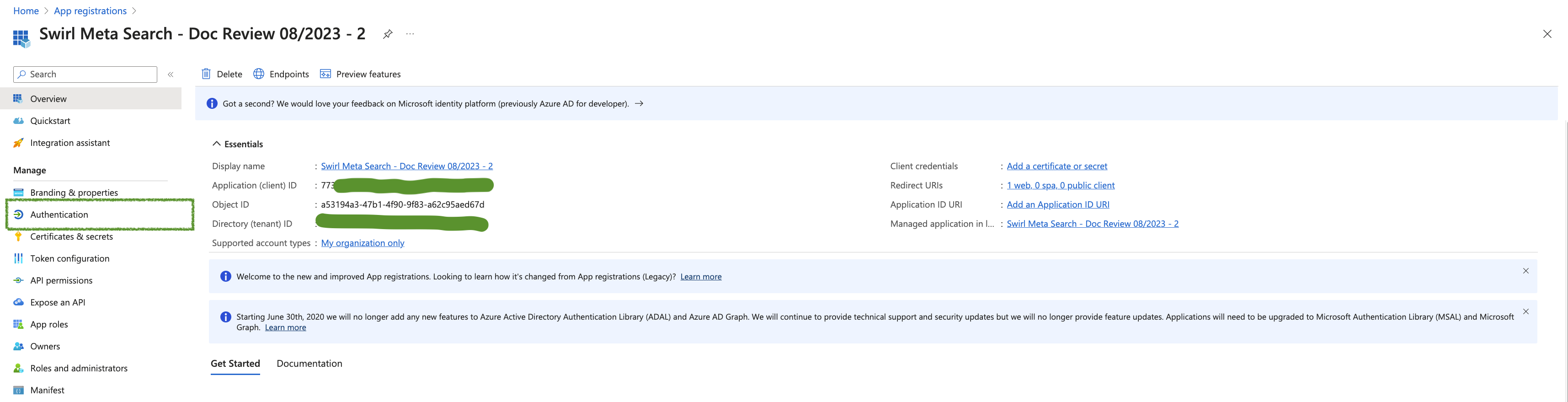Switch to the Documentation tab
The width and height of the screenshot is (1568, 402).
point(309,364)
